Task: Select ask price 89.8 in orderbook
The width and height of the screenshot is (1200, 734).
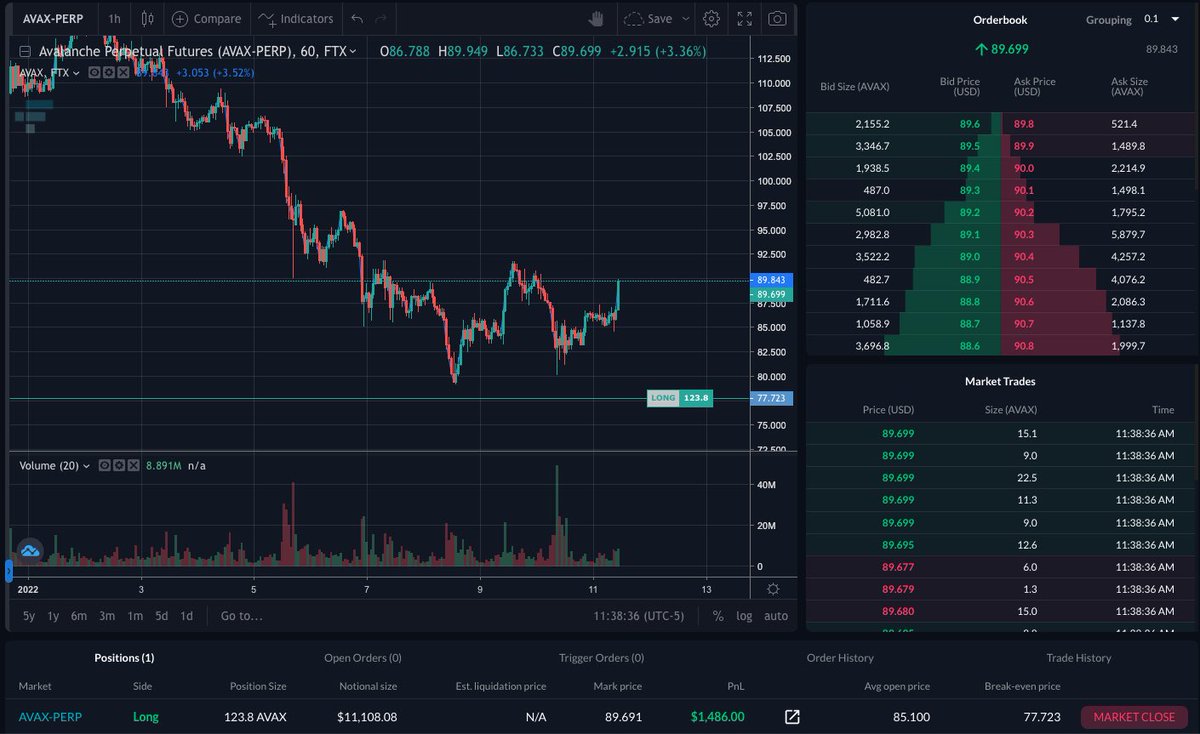Action: pyautogui.click(x=1024, y=124)
